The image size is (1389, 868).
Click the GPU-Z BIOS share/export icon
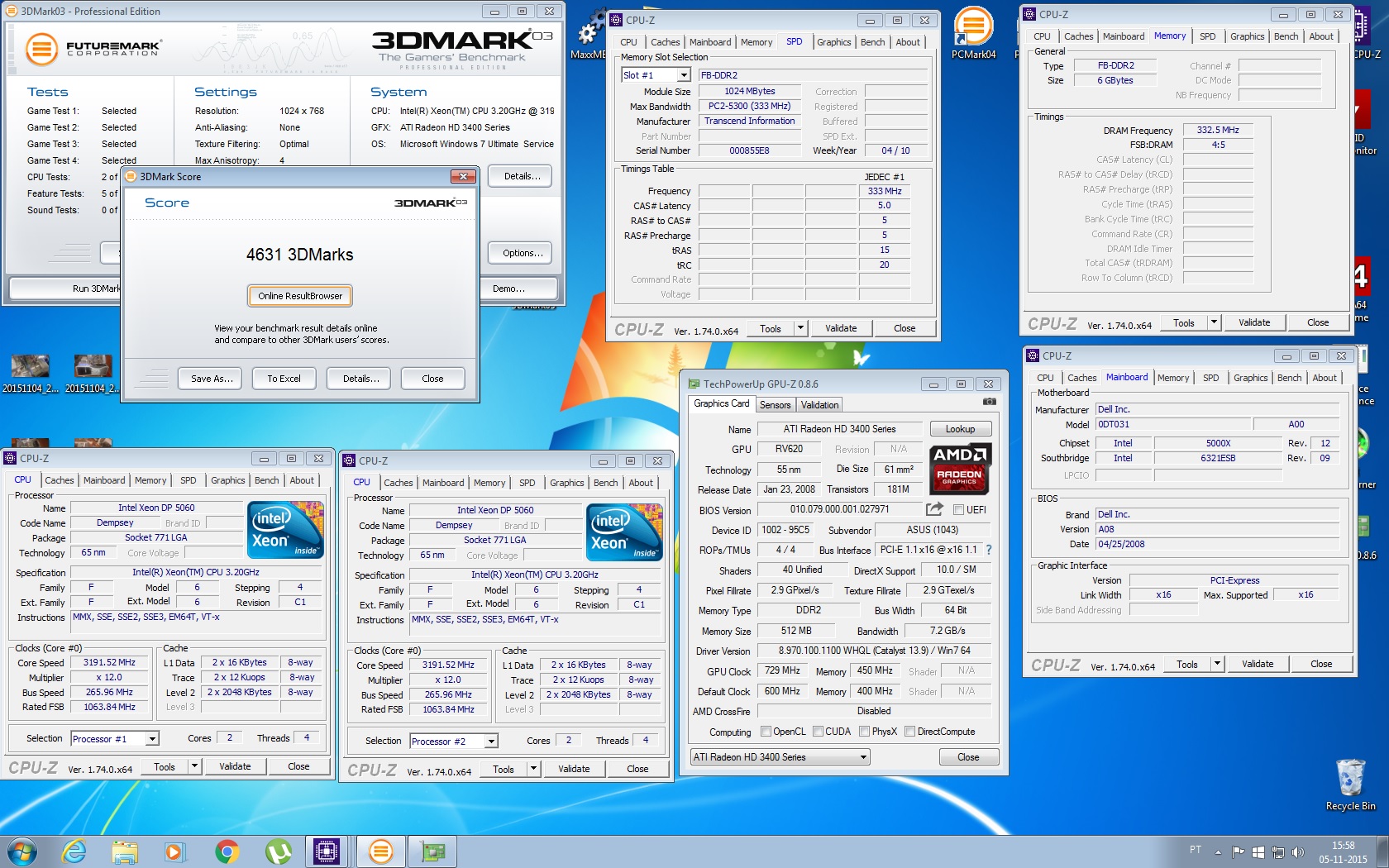coord(934,509)
